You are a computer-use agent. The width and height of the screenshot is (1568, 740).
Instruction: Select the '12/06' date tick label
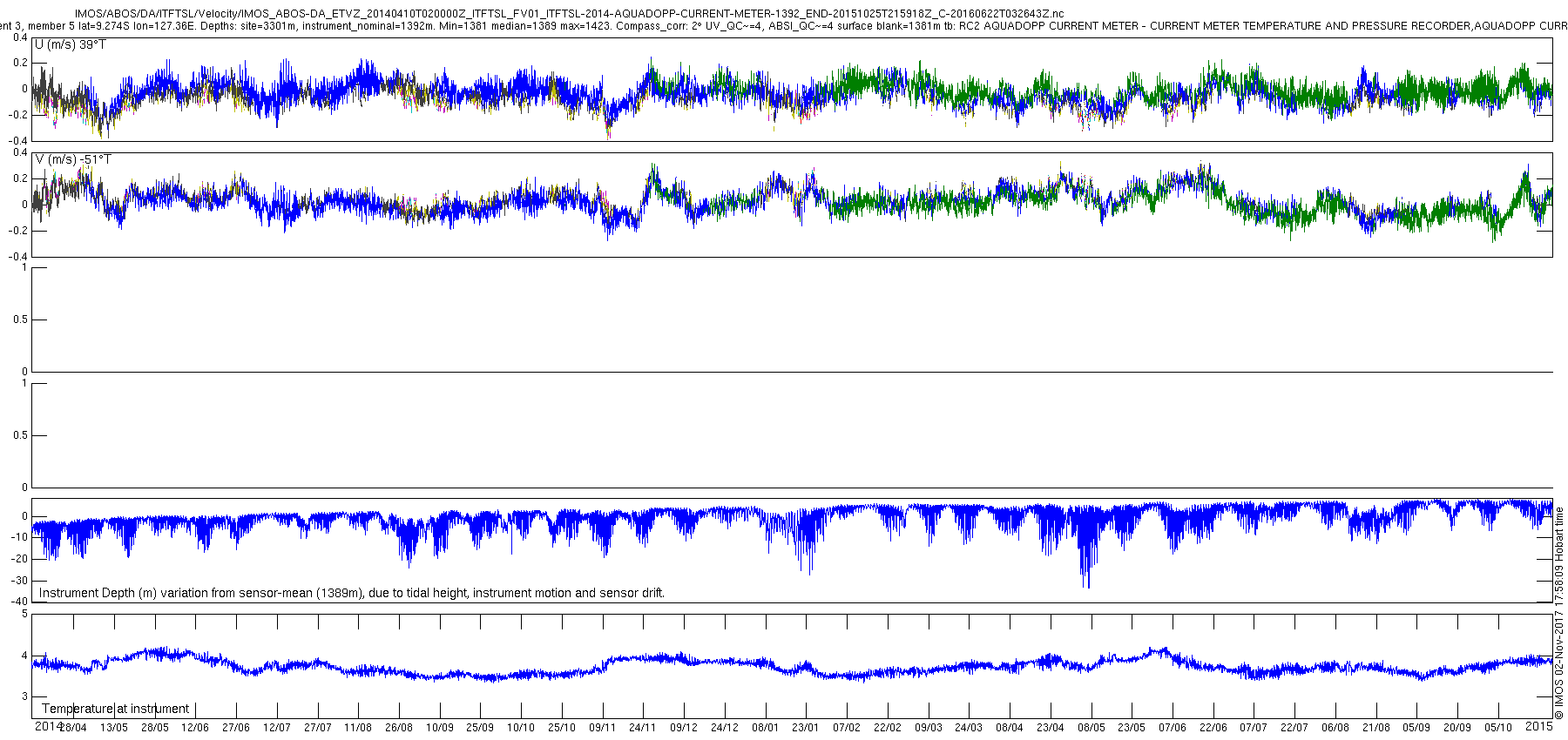195,728
